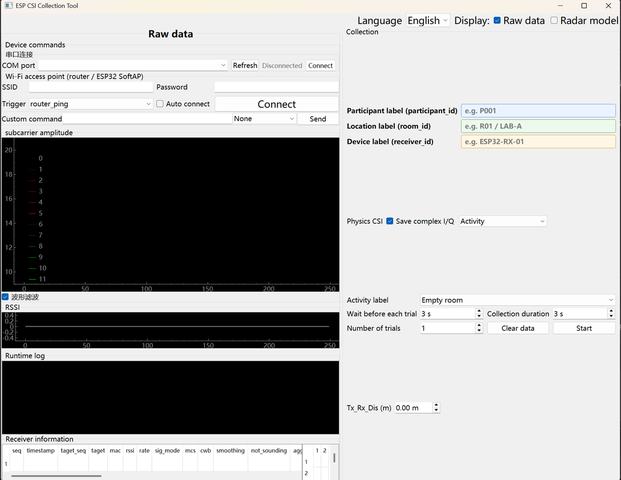Image resolution: width=621 pixels, height=480 pixels.
Task: Click the vertical scrollbar of the receiver table
Action: (x=335, y=458)
